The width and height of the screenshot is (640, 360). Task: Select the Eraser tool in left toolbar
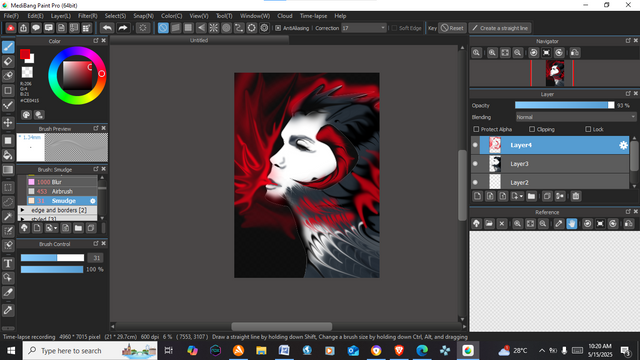[8, 61]
